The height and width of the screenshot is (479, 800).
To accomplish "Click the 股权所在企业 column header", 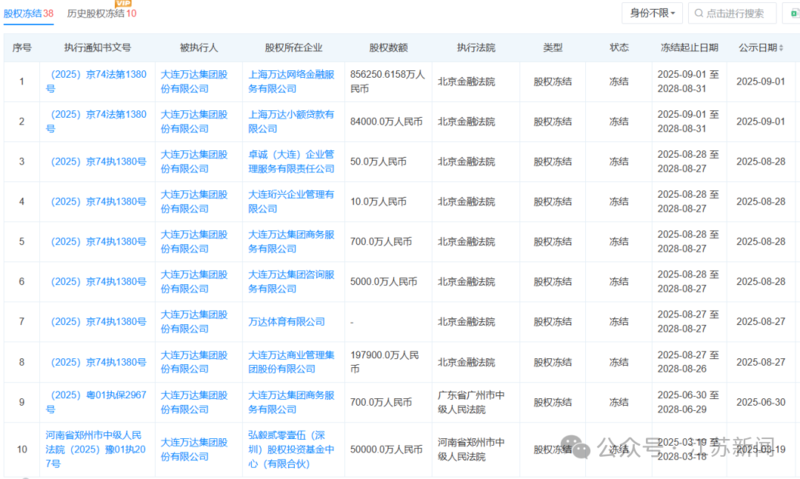I will pos(293,47).
